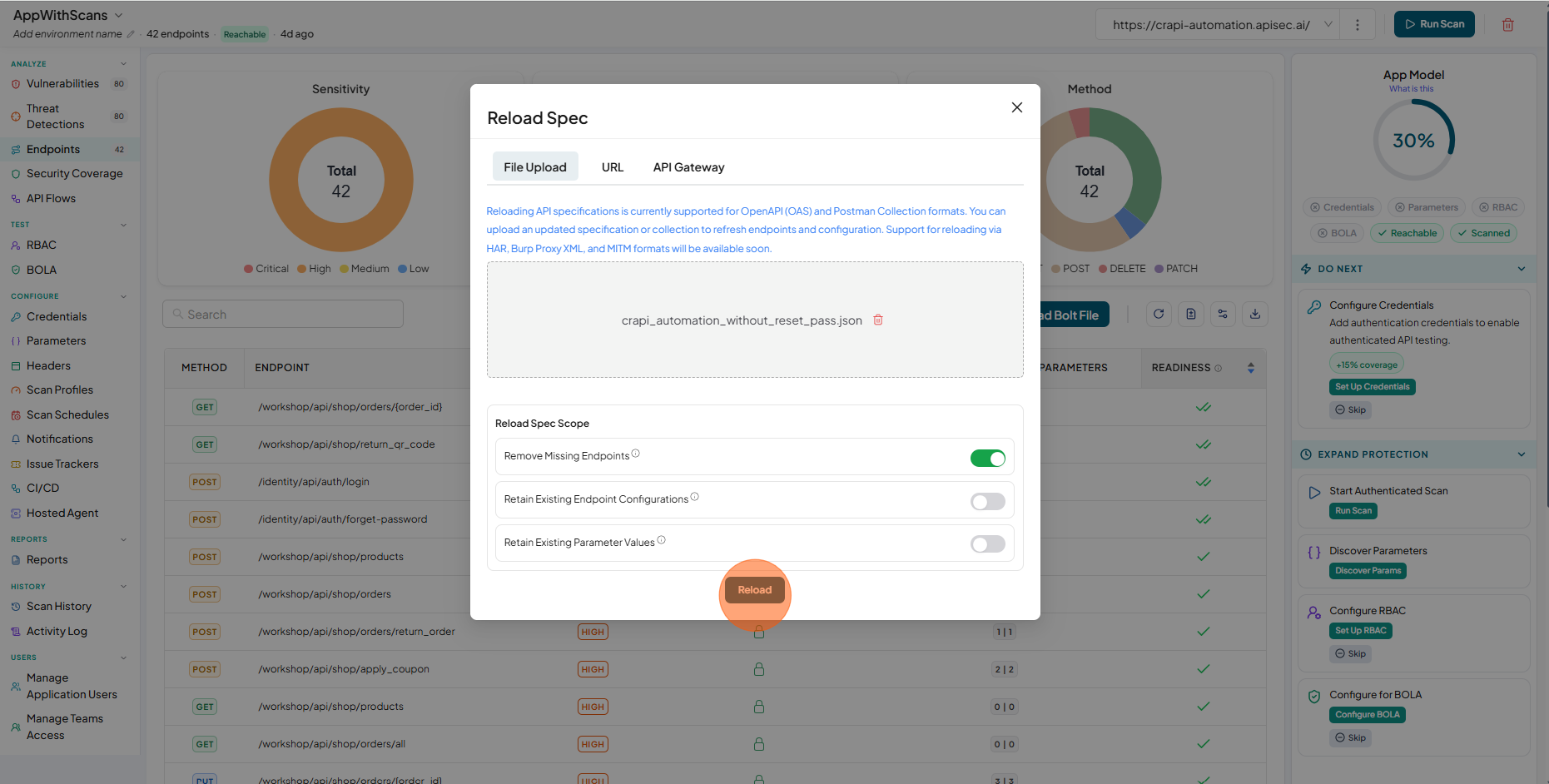Open the What is this link
1549x784 pixels.
(x=1411, y=89)
